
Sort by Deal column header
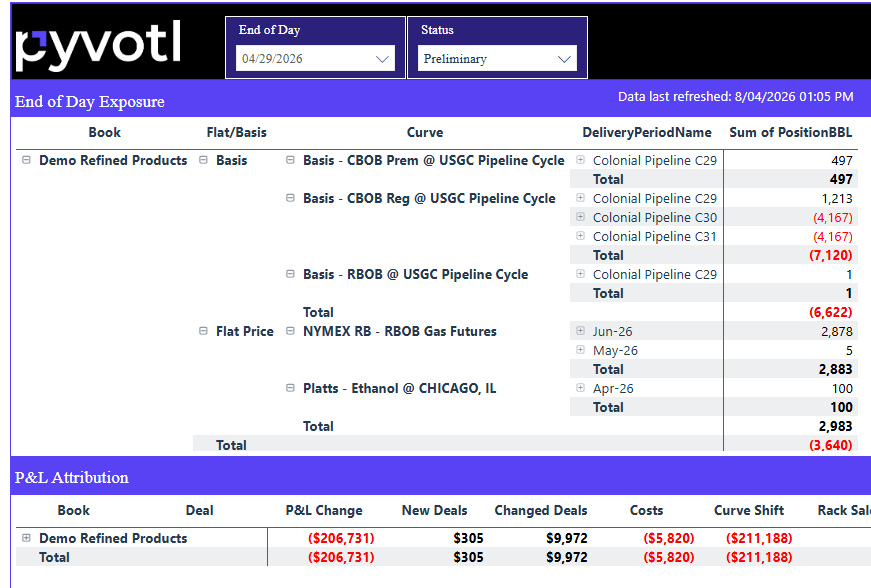pos(199,510)
